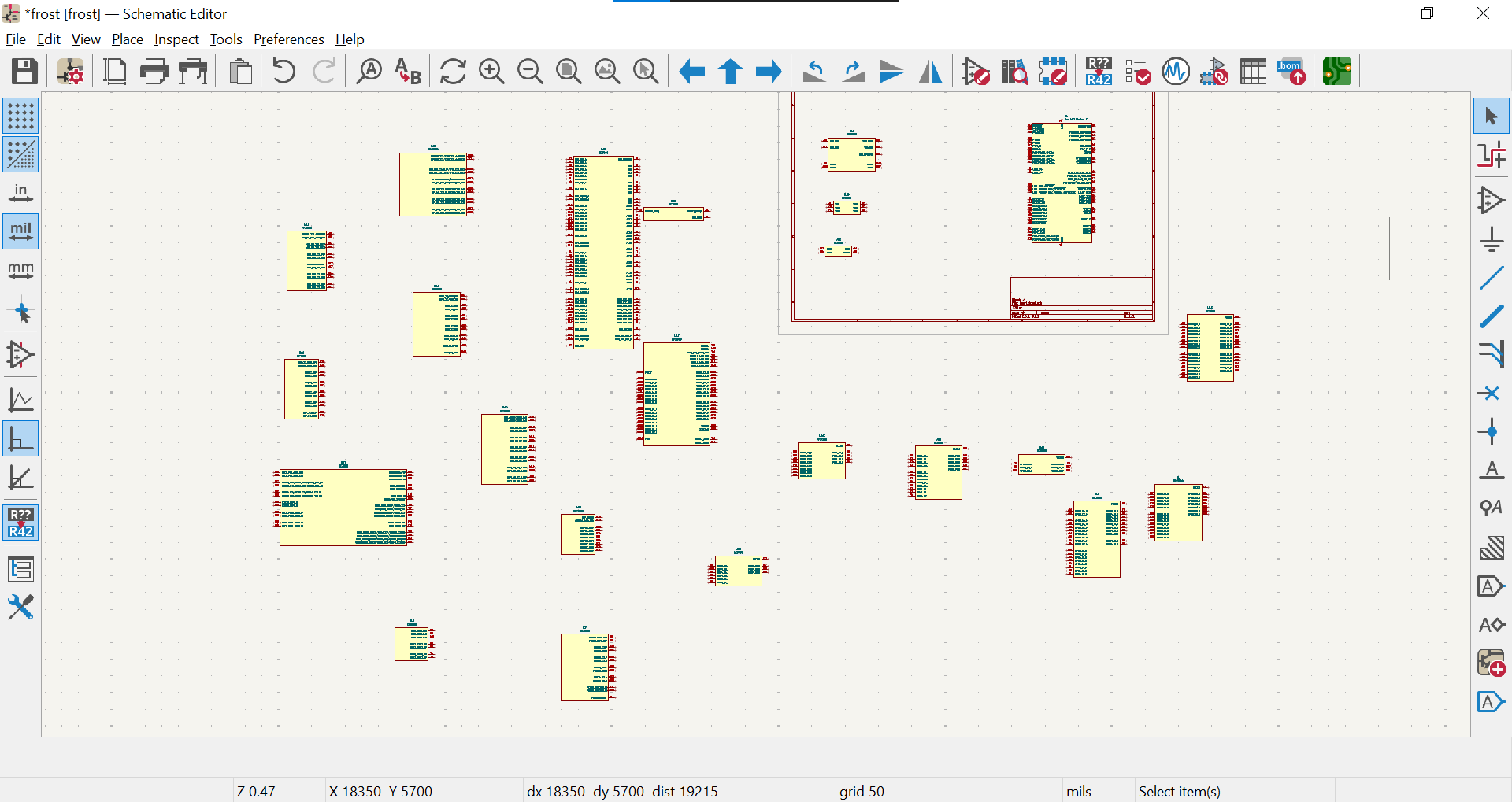This screenshot has height=802, width=1512.
Task: Switch units to millimeters
Action: point(20,272)
